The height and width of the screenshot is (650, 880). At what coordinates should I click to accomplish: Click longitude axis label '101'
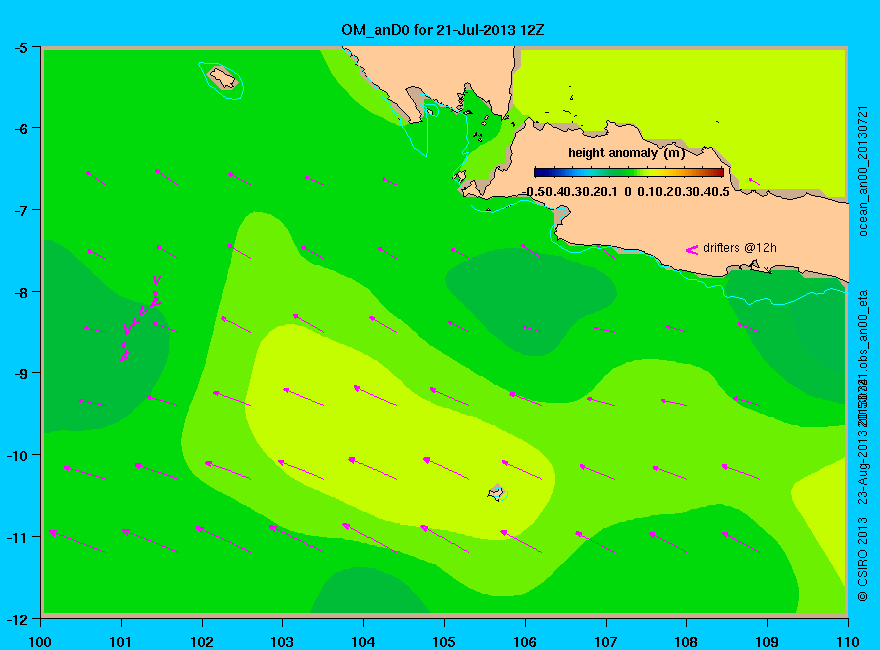pyautogui.click(x=121, y=642)
